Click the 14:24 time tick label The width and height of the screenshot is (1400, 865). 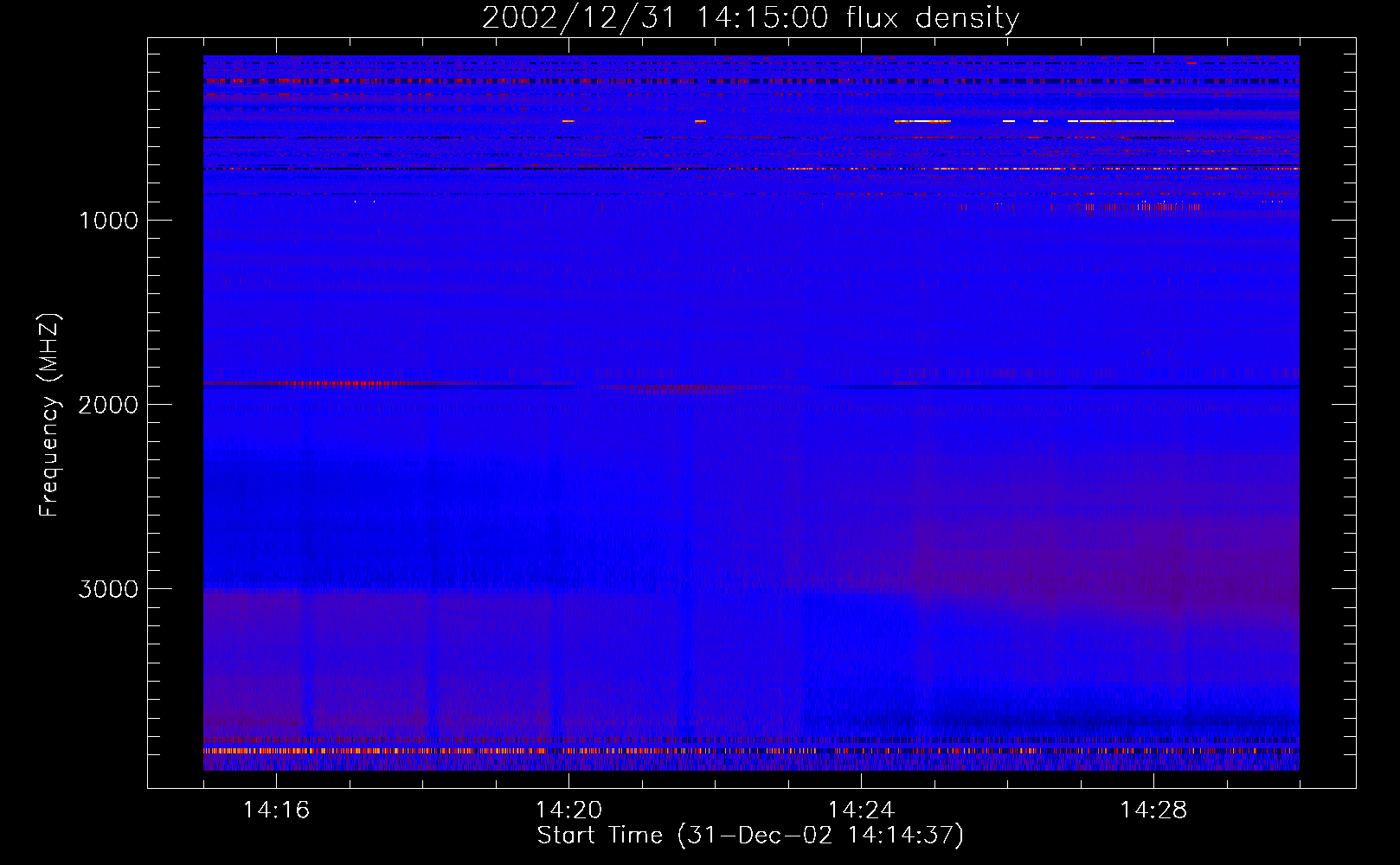pyautogui.click(x=861, y=811)
